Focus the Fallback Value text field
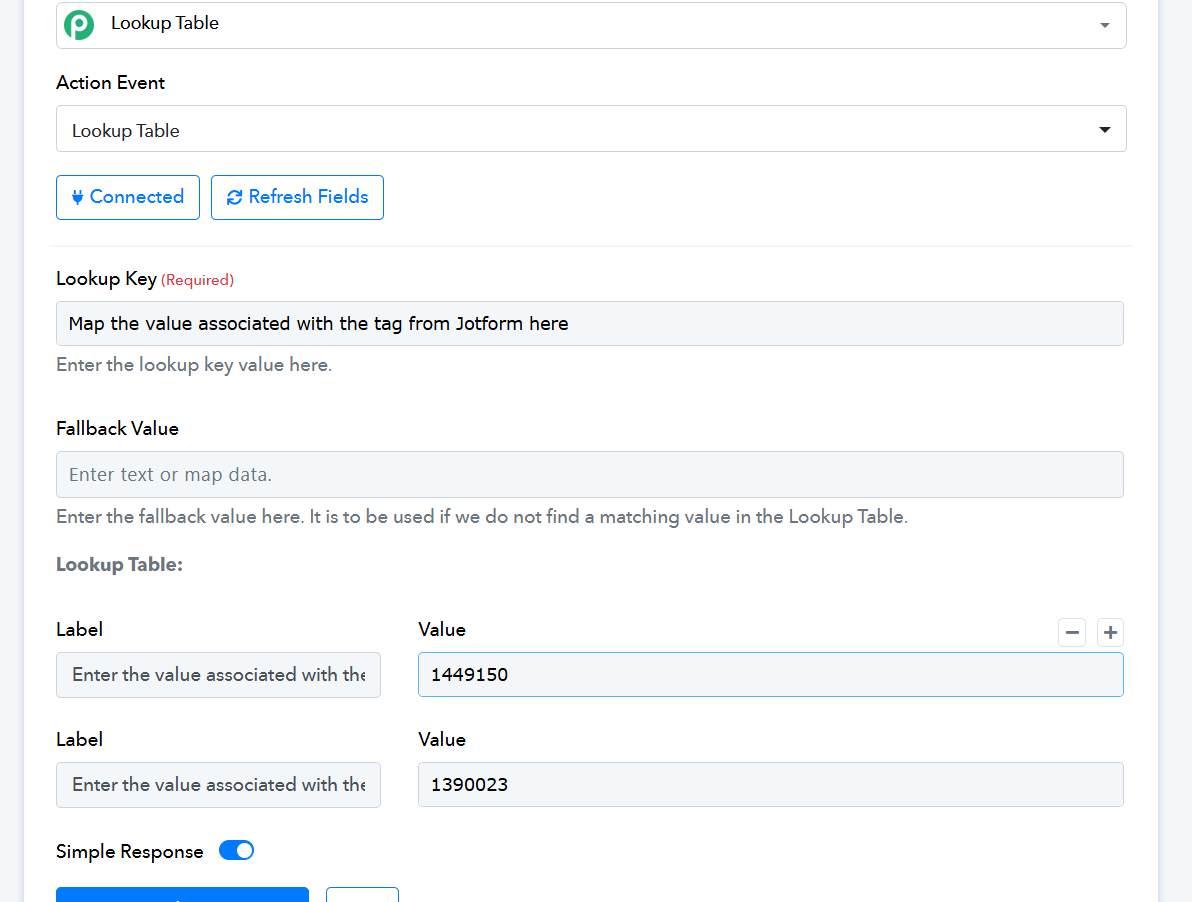Image resolution: width=1192 pixels, height=902 pixels. (590, 475)
